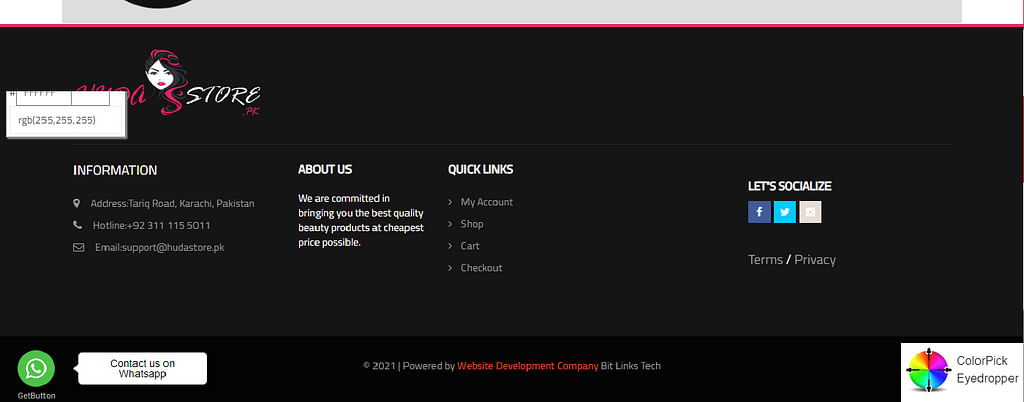
Task: Open the Facebook social icon
Action: tap(759, 212)
